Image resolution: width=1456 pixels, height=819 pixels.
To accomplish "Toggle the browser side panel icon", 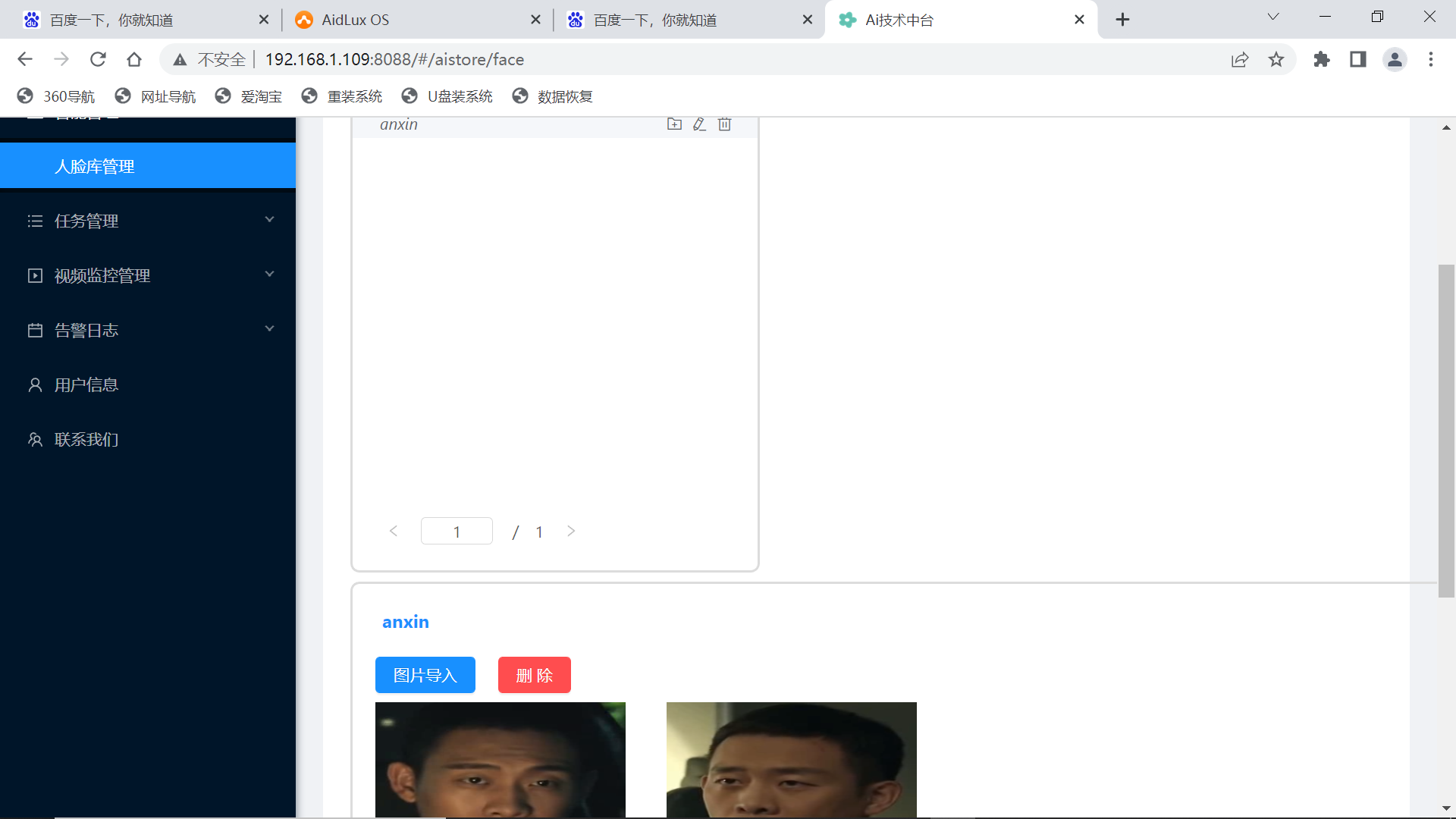I will 1358,59.
